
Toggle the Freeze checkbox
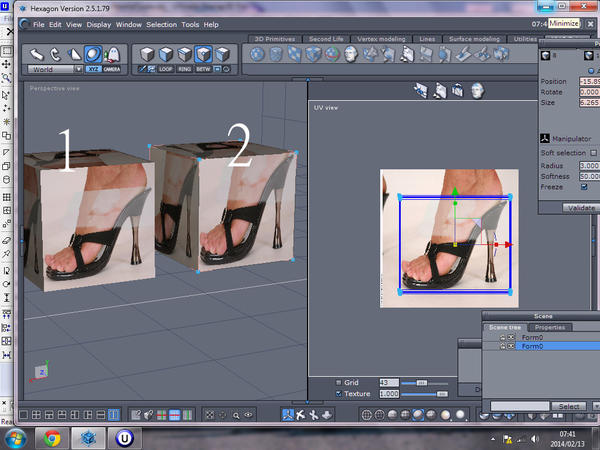pos(584,187)
